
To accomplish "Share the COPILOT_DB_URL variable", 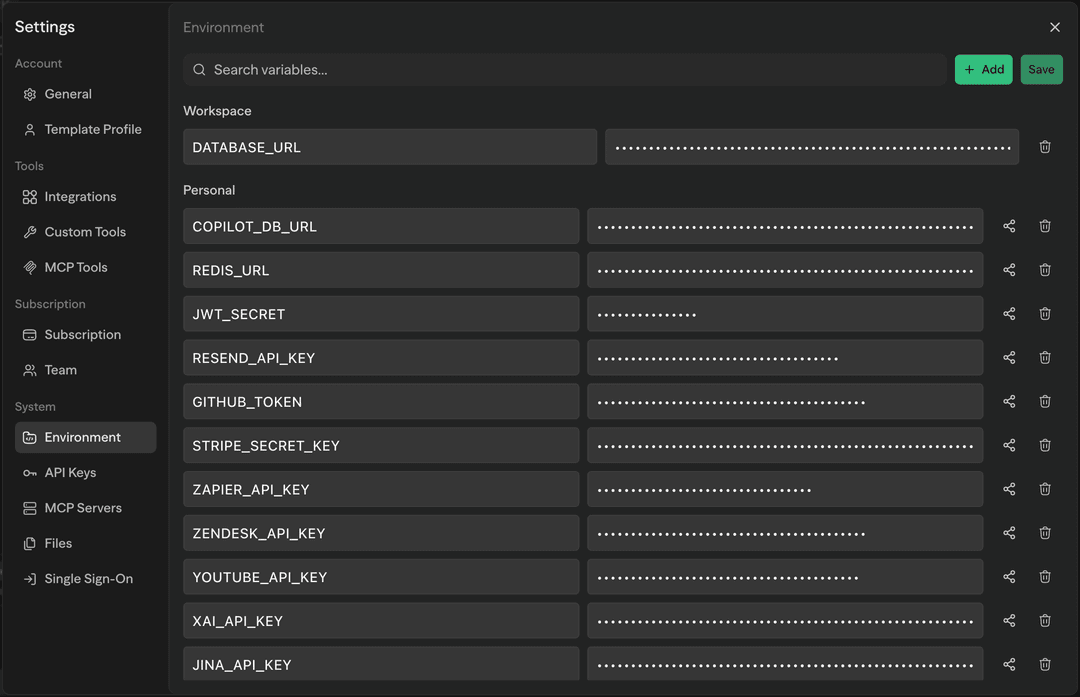I will (1009, 226).
